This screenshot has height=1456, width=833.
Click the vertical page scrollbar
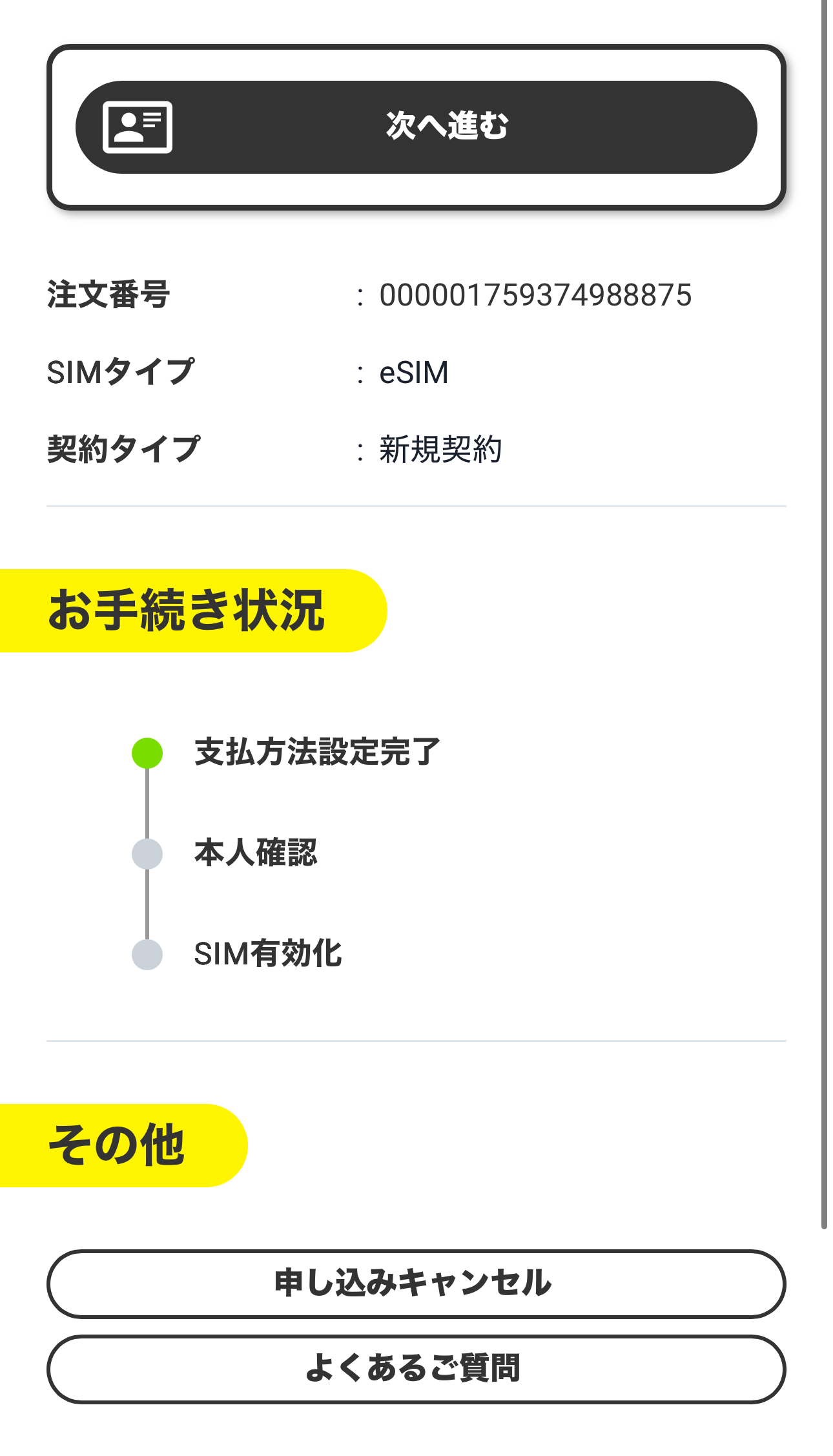(824, 614)
